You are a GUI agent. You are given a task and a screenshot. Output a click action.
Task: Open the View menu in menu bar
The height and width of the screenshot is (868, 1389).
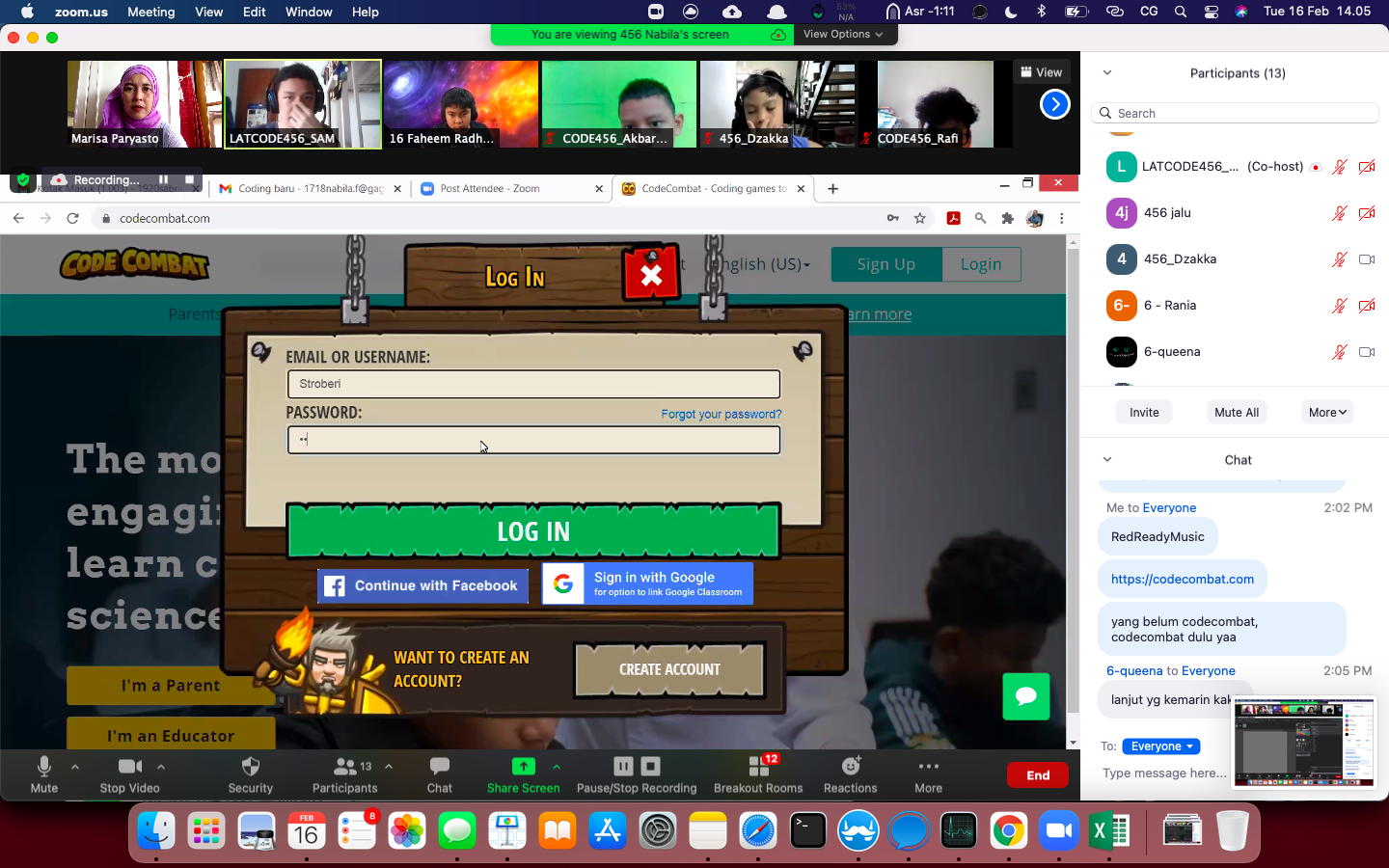click(x=208, y=12)
